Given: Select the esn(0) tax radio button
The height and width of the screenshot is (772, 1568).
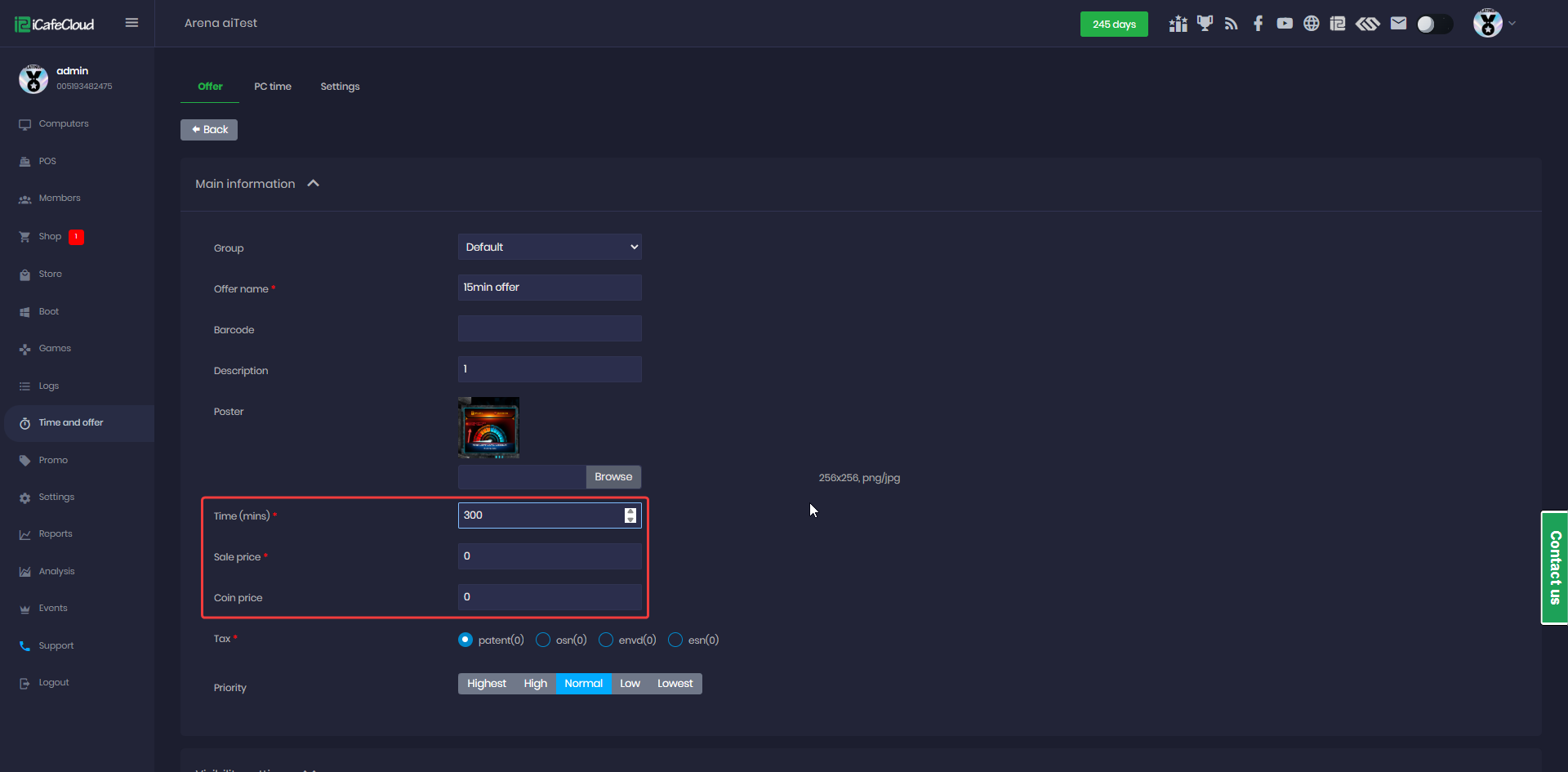Looking at the screenshot, I should click(x=675, y=640).
